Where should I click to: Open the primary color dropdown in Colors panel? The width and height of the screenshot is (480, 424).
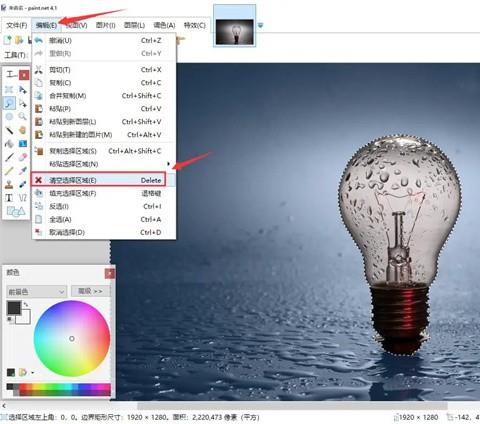(x=36, y=292)
